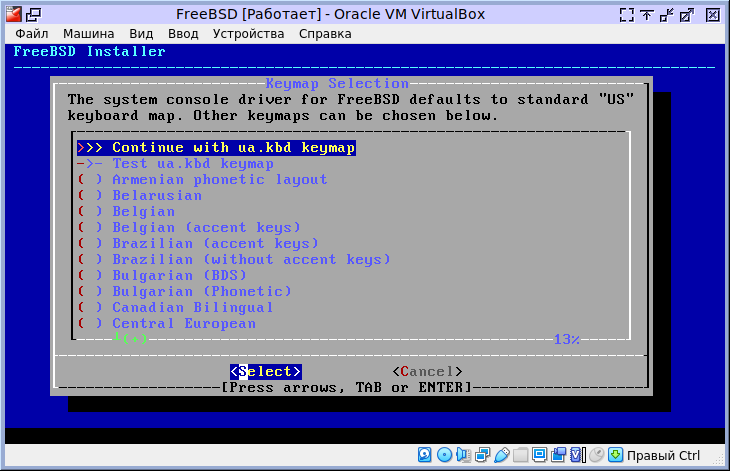Image resolution: width=730 pixels, height=471 pixels.
Task: Click the overlapping-windows icon next to the VirtualBox logo
Action: coord(34,15)
